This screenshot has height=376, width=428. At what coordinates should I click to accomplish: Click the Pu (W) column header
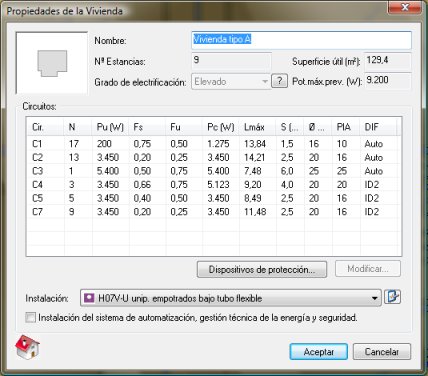[110, 127]
